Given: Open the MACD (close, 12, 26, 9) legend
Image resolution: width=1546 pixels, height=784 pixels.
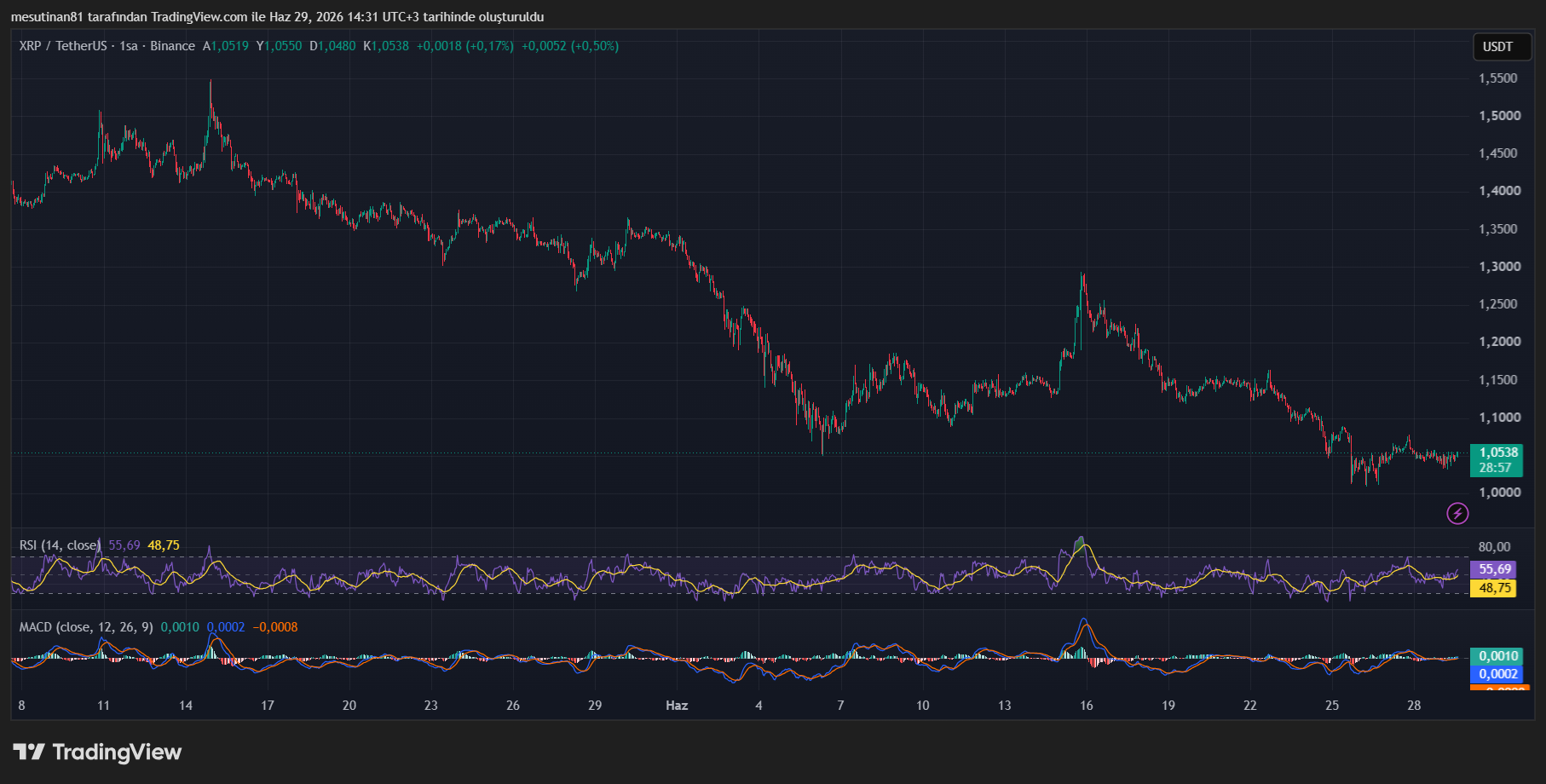Looking at the screenshot, I should click(86, 627).
